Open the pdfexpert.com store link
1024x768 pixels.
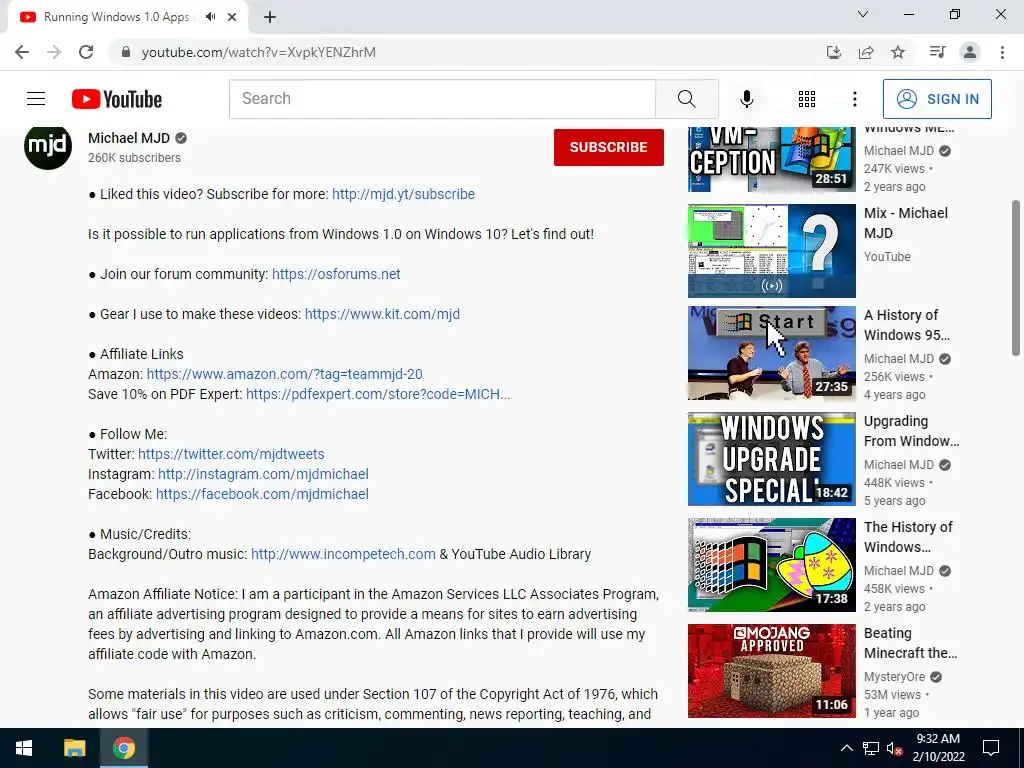point(377,394)
